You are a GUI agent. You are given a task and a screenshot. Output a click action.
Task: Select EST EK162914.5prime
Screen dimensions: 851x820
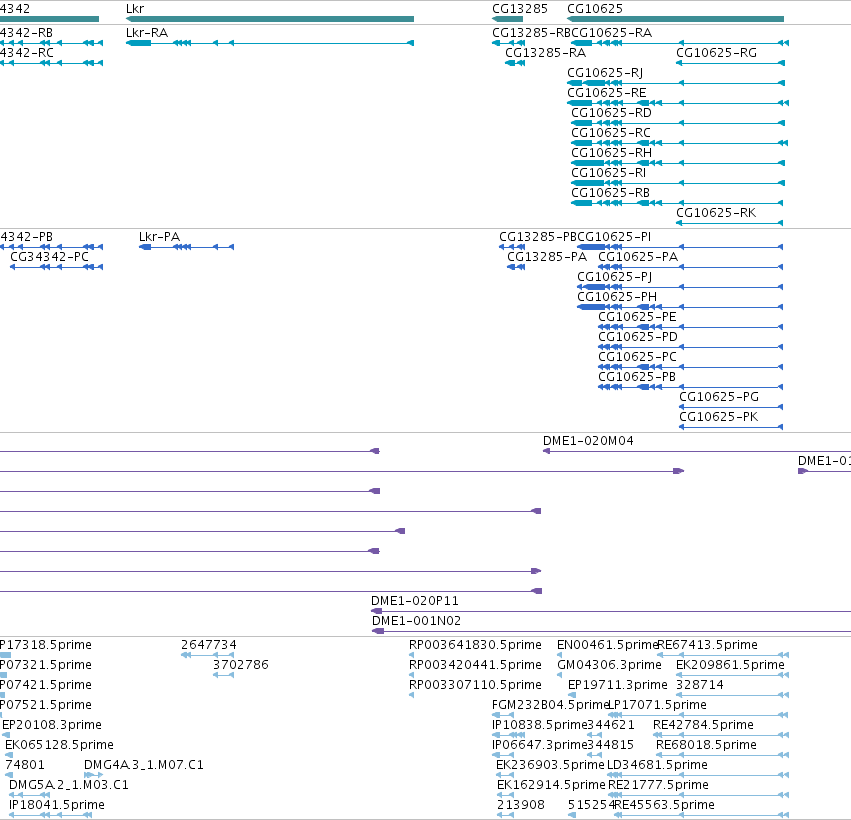tap(505, 796)
